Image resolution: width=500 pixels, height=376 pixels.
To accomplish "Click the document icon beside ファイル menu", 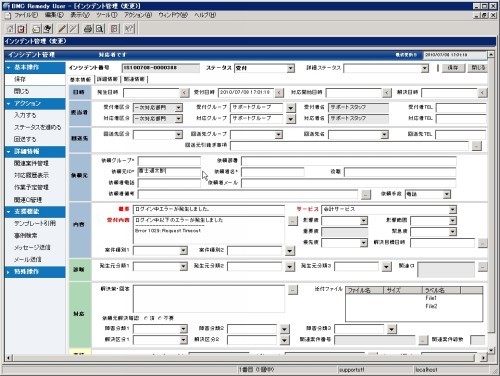I will pos(8,15).
